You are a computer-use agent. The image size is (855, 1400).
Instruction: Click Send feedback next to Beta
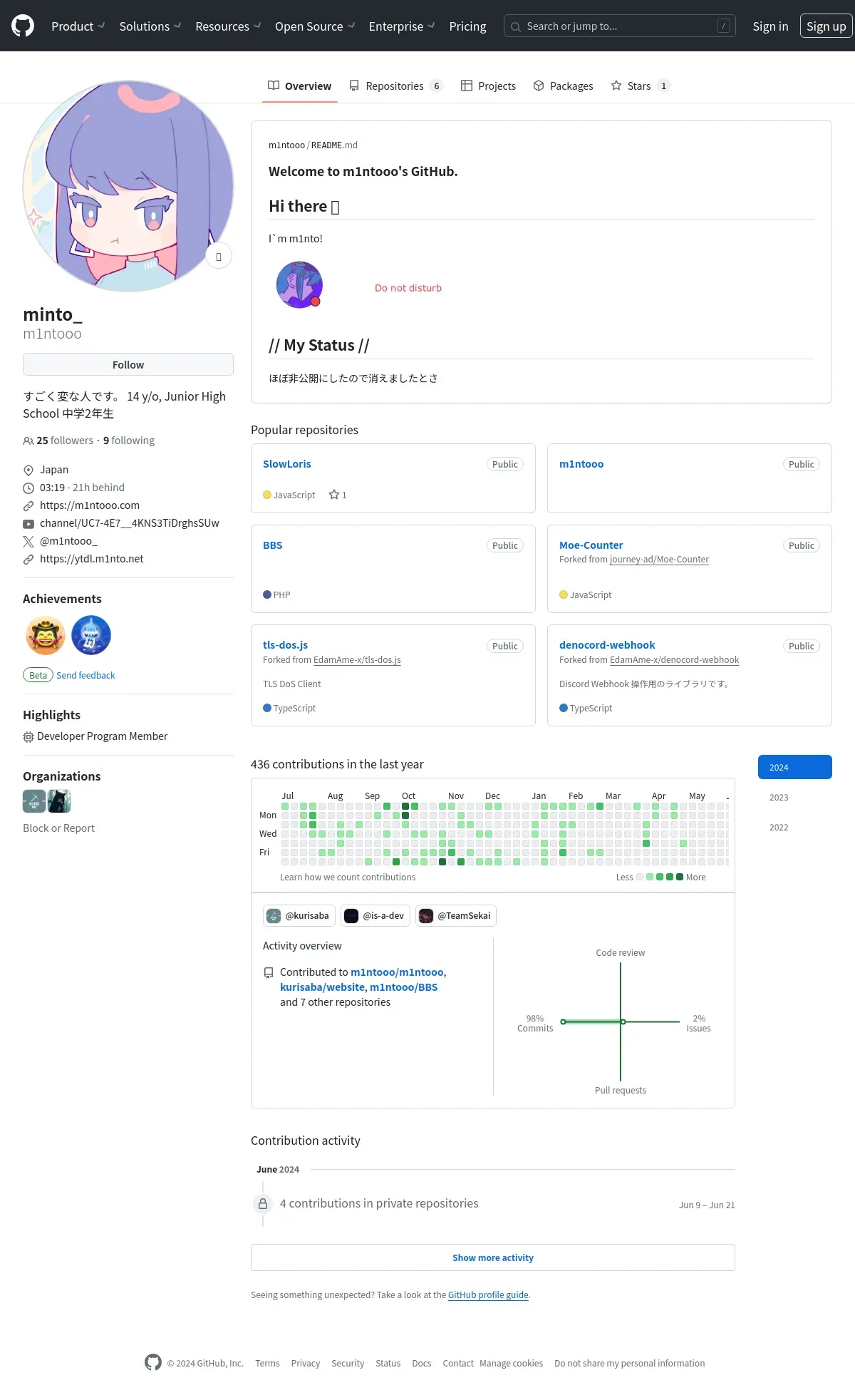[85, 675]
